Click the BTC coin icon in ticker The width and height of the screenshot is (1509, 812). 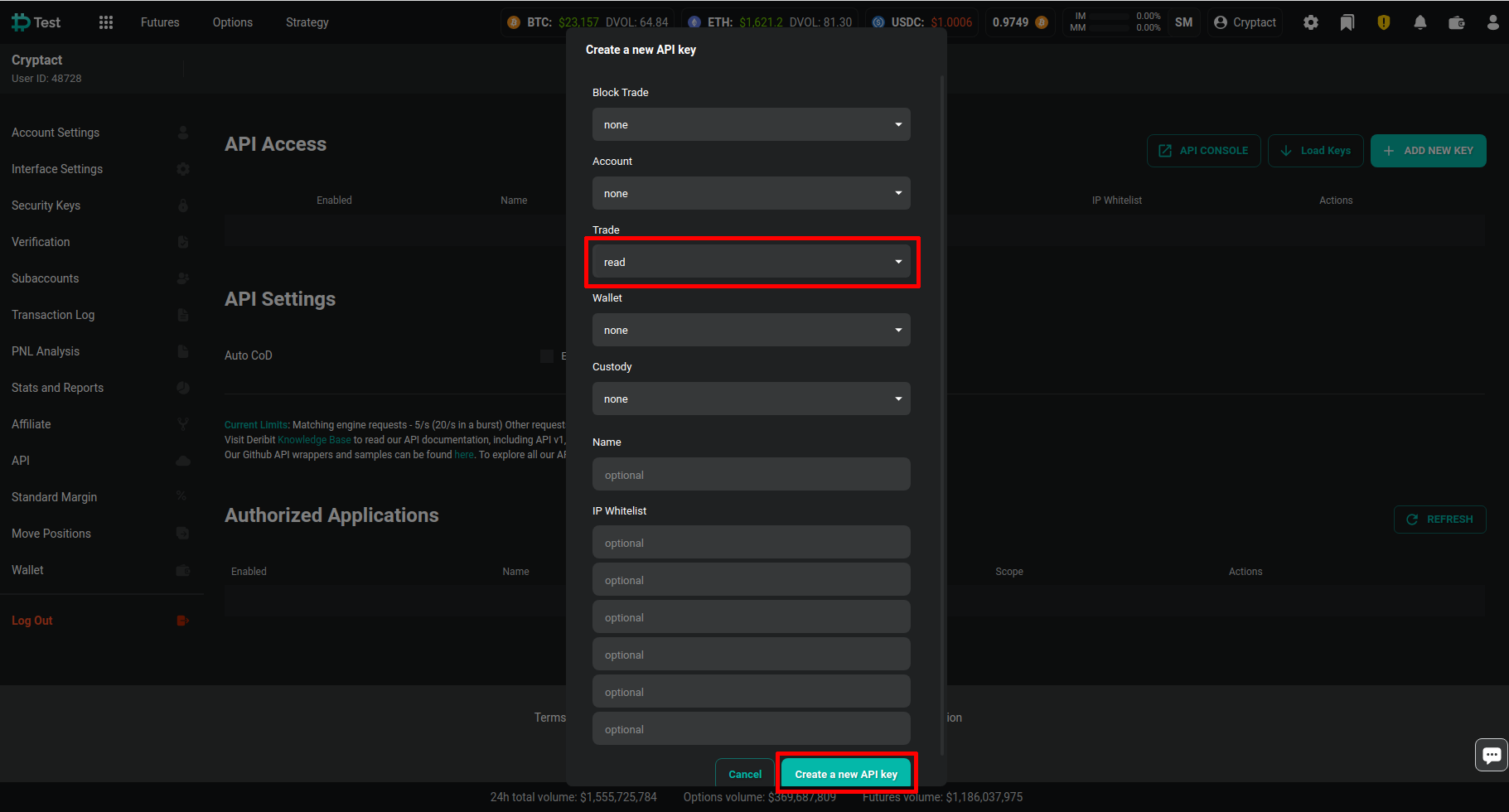[x=514, y=22]
